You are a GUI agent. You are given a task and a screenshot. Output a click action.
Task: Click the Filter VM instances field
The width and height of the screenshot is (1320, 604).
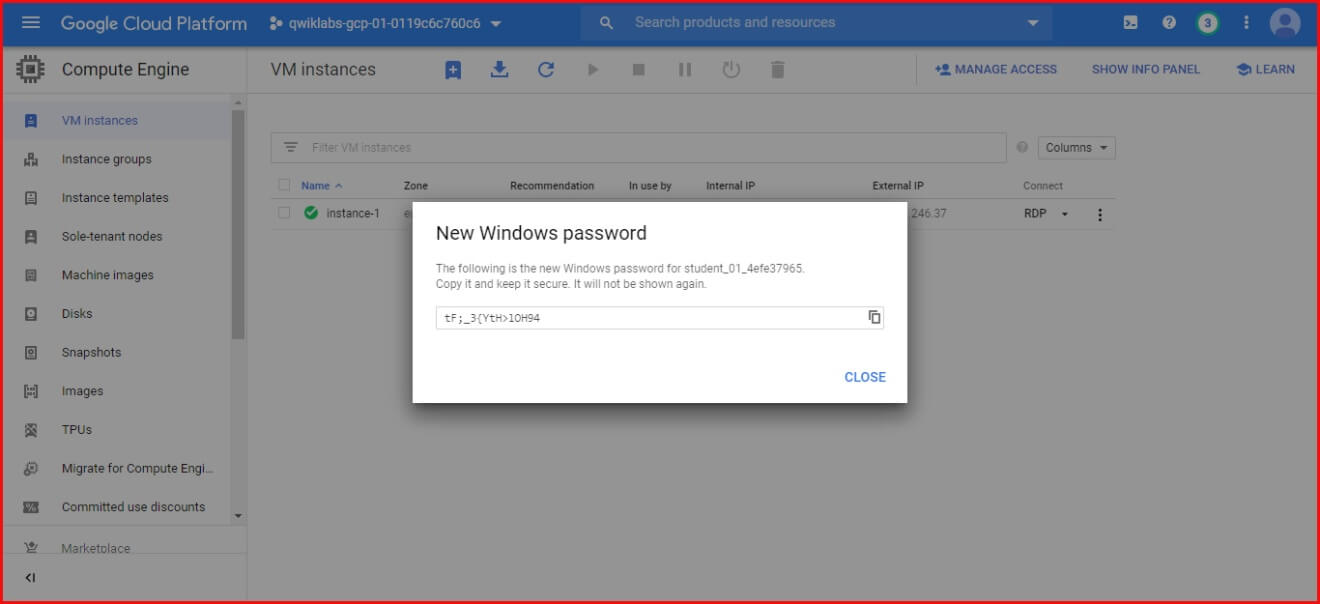click(638, 147)
